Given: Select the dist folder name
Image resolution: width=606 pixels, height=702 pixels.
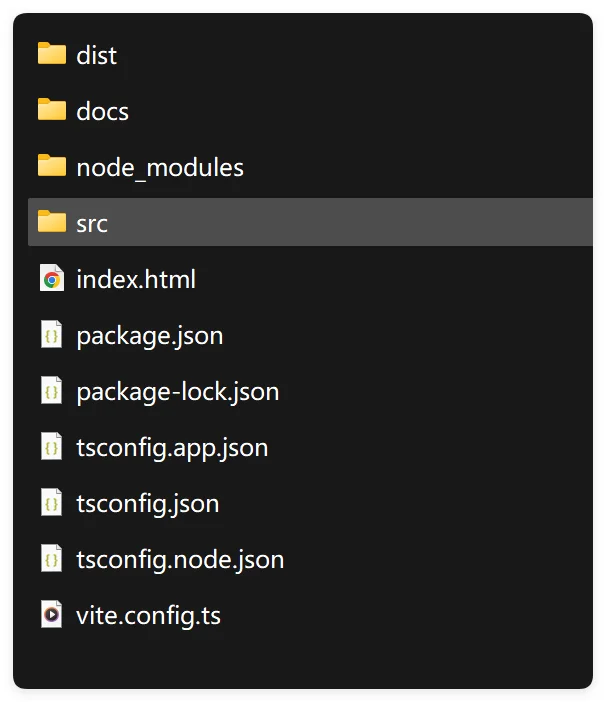Looking at the screenshot, I should click(x=96, y=55).
